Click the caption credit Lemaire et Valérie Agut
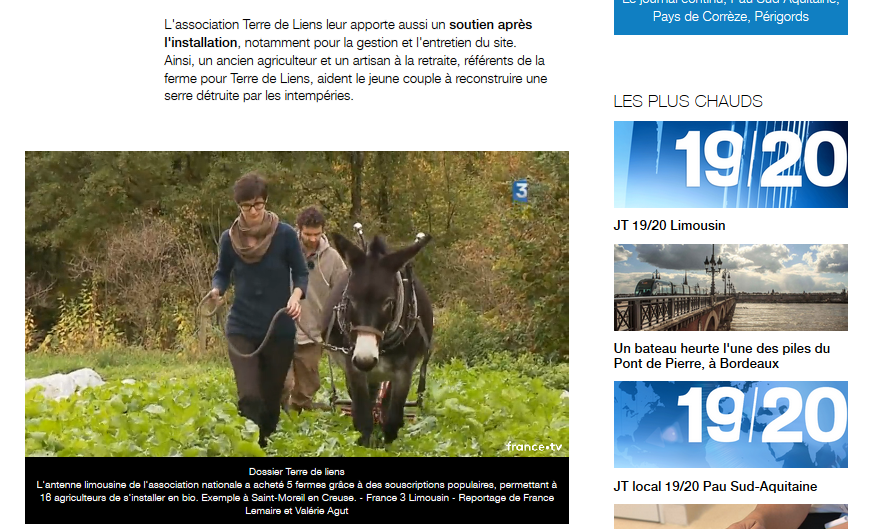The image size is (881, 529). [297, 511]
